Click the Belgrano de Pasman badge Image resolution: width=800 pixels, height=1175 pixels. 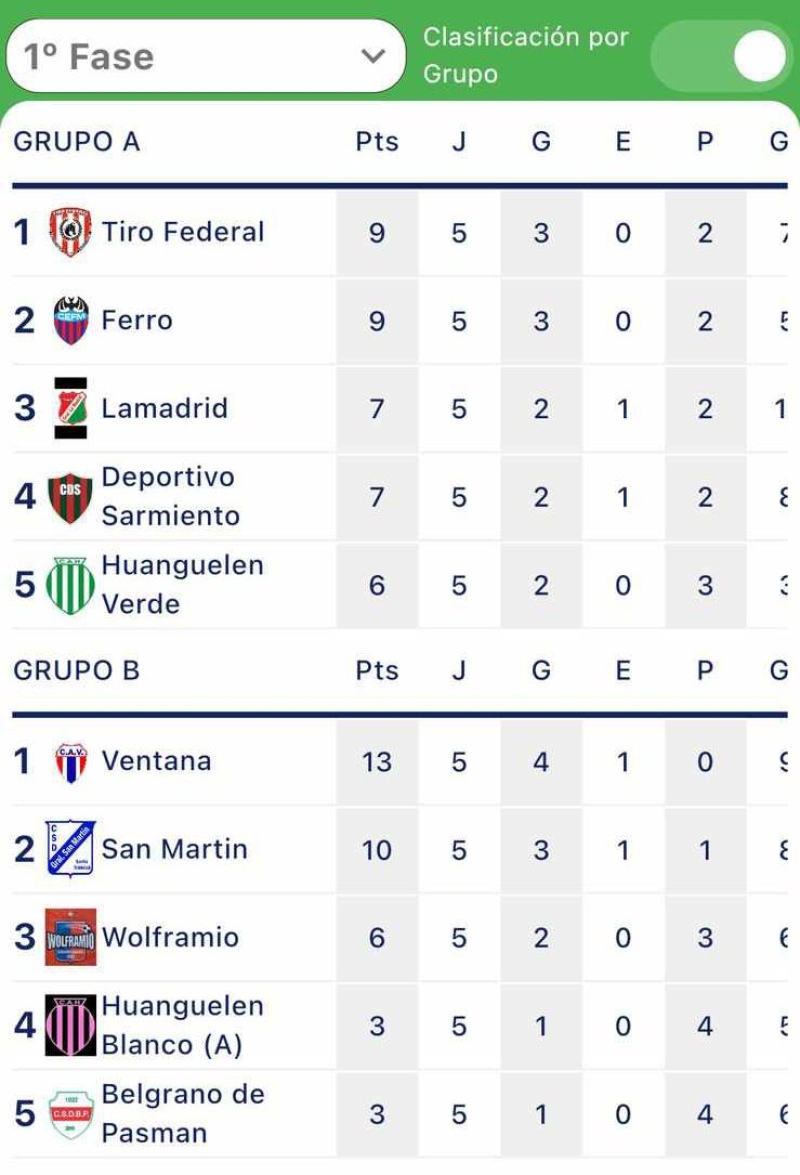pyautogui.click(x=70, y=1114)
